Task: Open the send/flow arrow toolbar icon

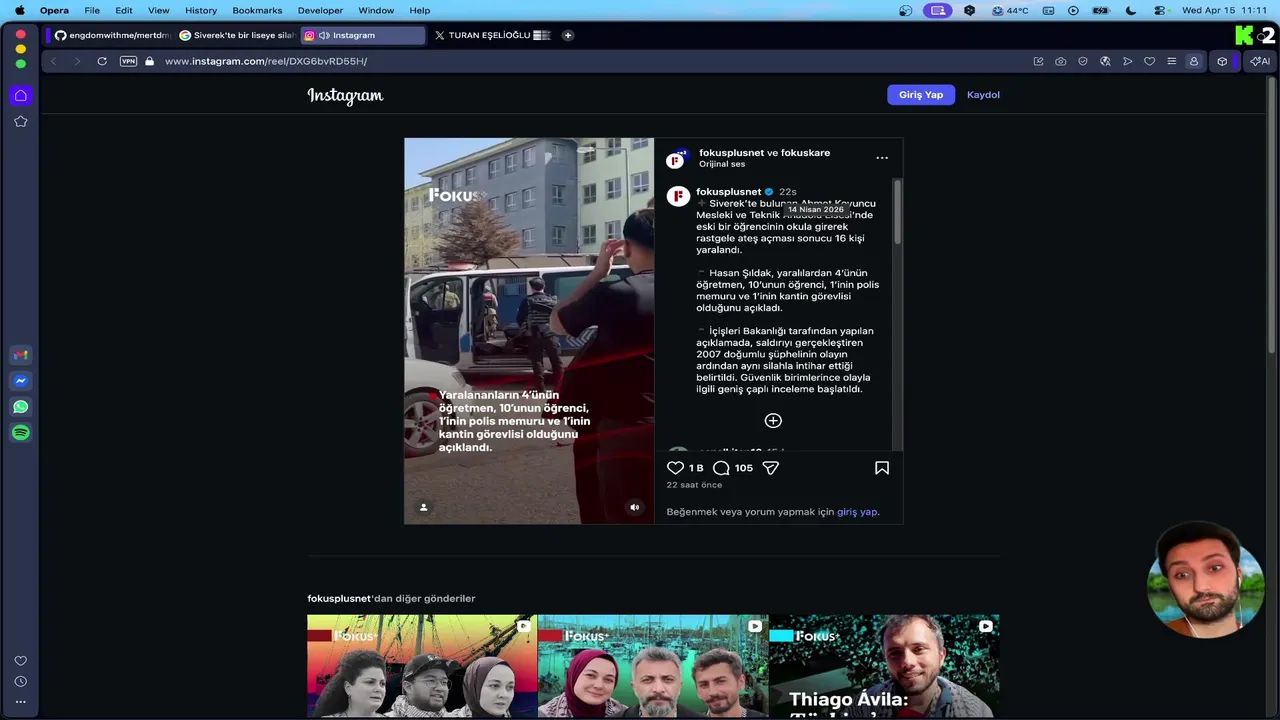Action: [1127, 61]
